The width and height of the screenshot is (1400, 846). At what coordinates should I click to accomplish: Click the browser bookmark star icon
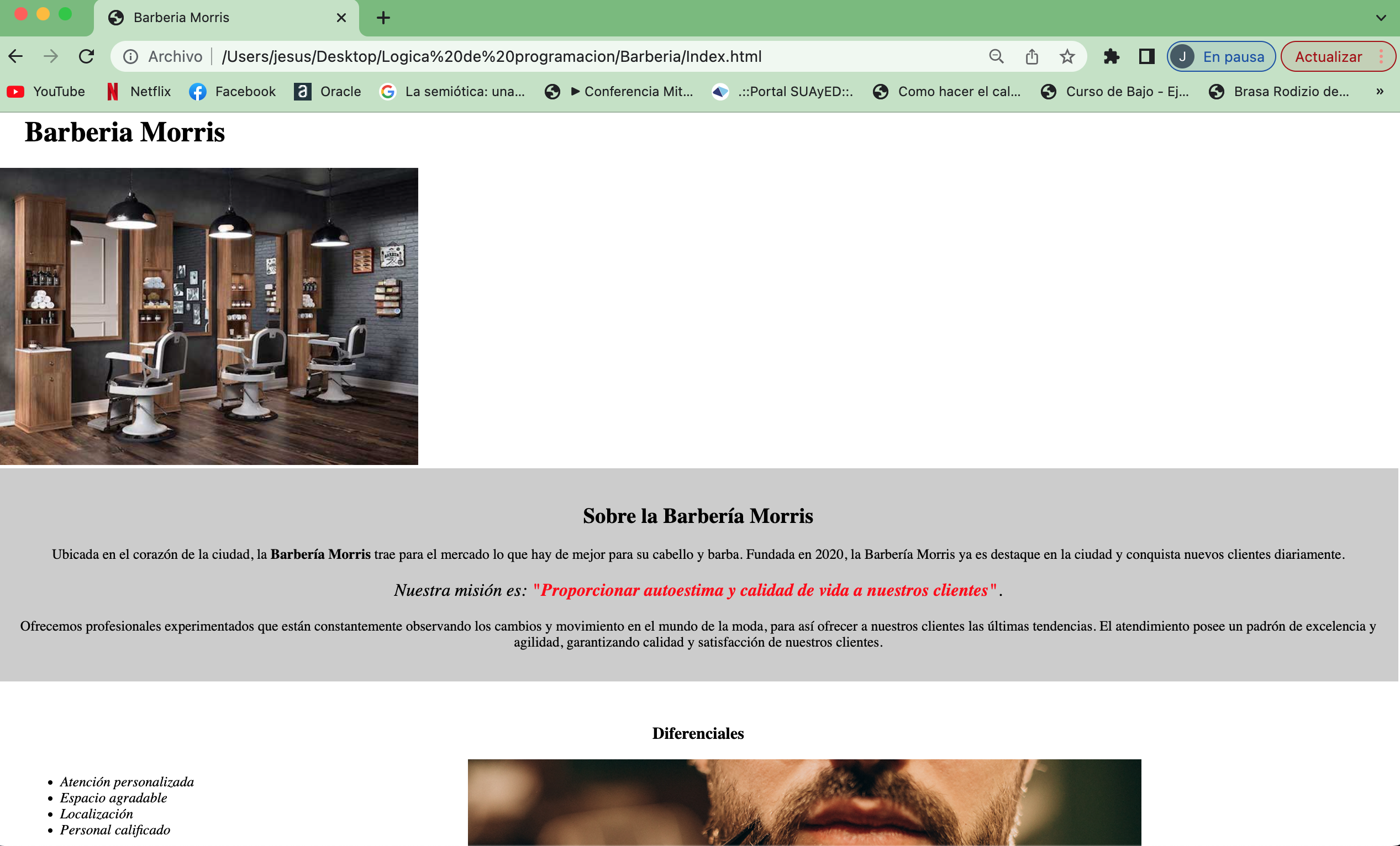point(1066,57)
